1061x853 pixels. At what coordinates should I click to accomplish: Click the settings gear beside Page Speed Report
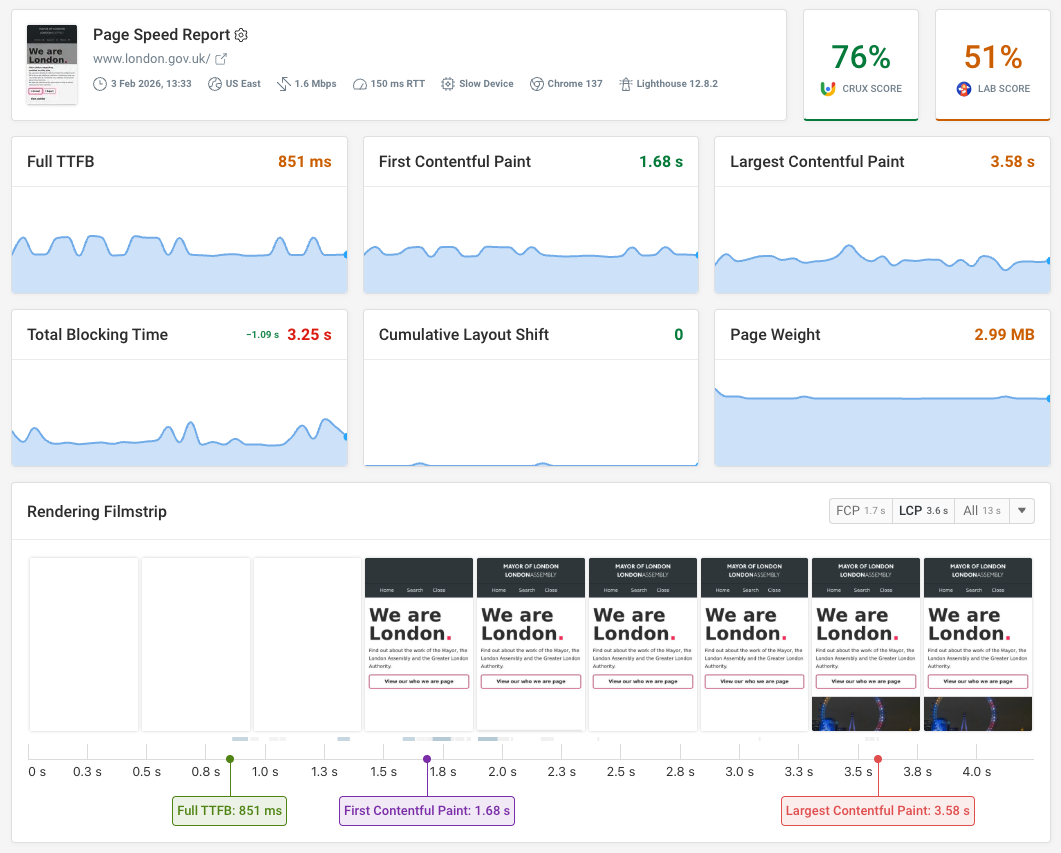point(241,35)
